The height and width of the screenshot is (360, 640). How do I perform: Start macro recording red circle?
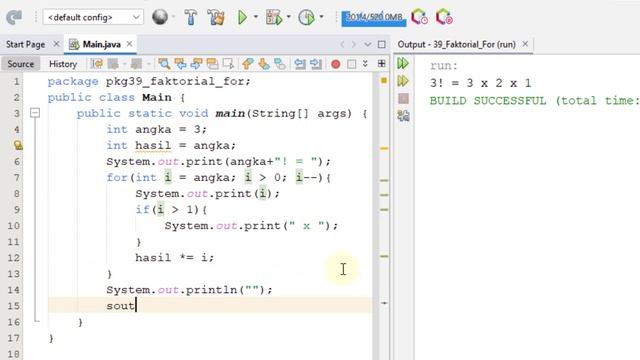(336, 64)
